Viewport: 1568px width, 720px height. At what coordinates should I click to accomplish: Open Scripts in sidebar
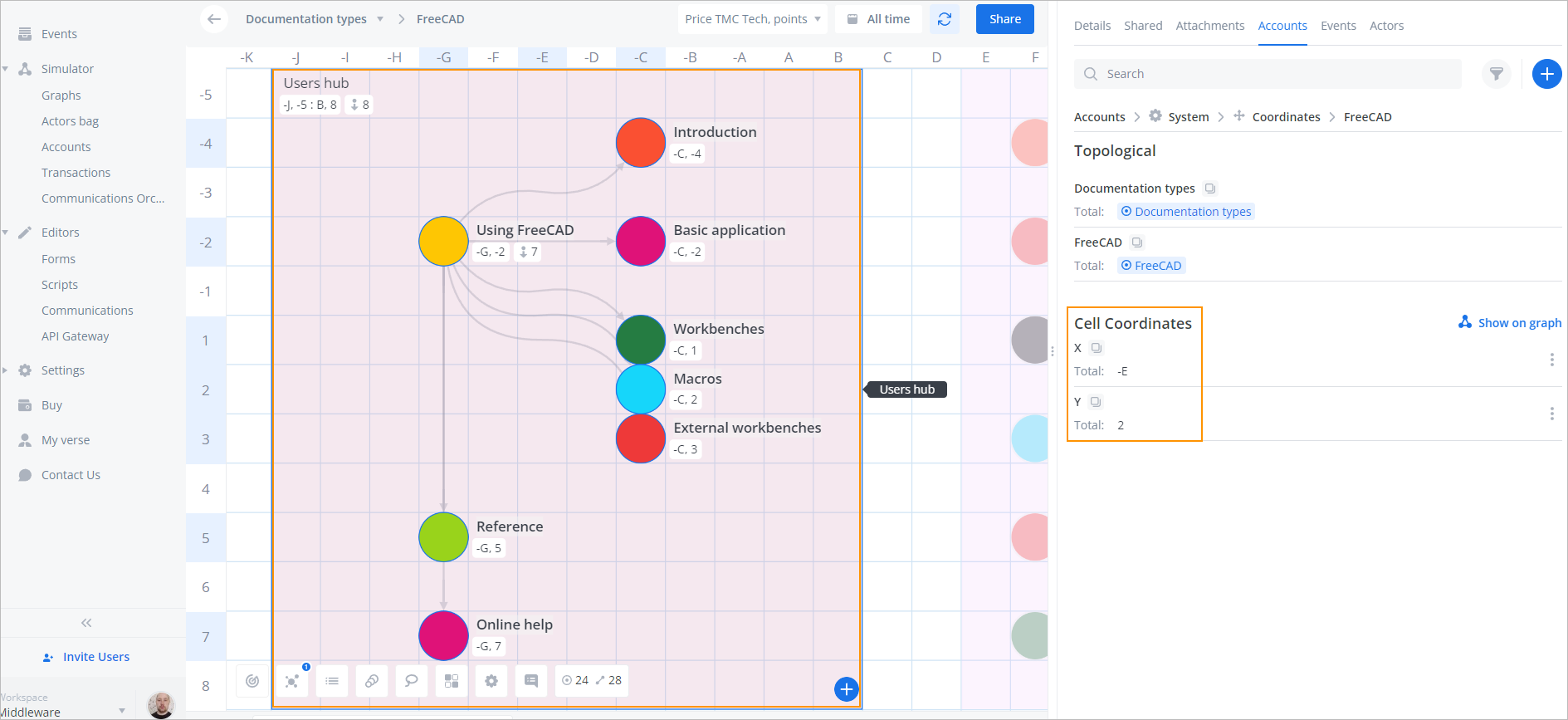tap(60, 285)
